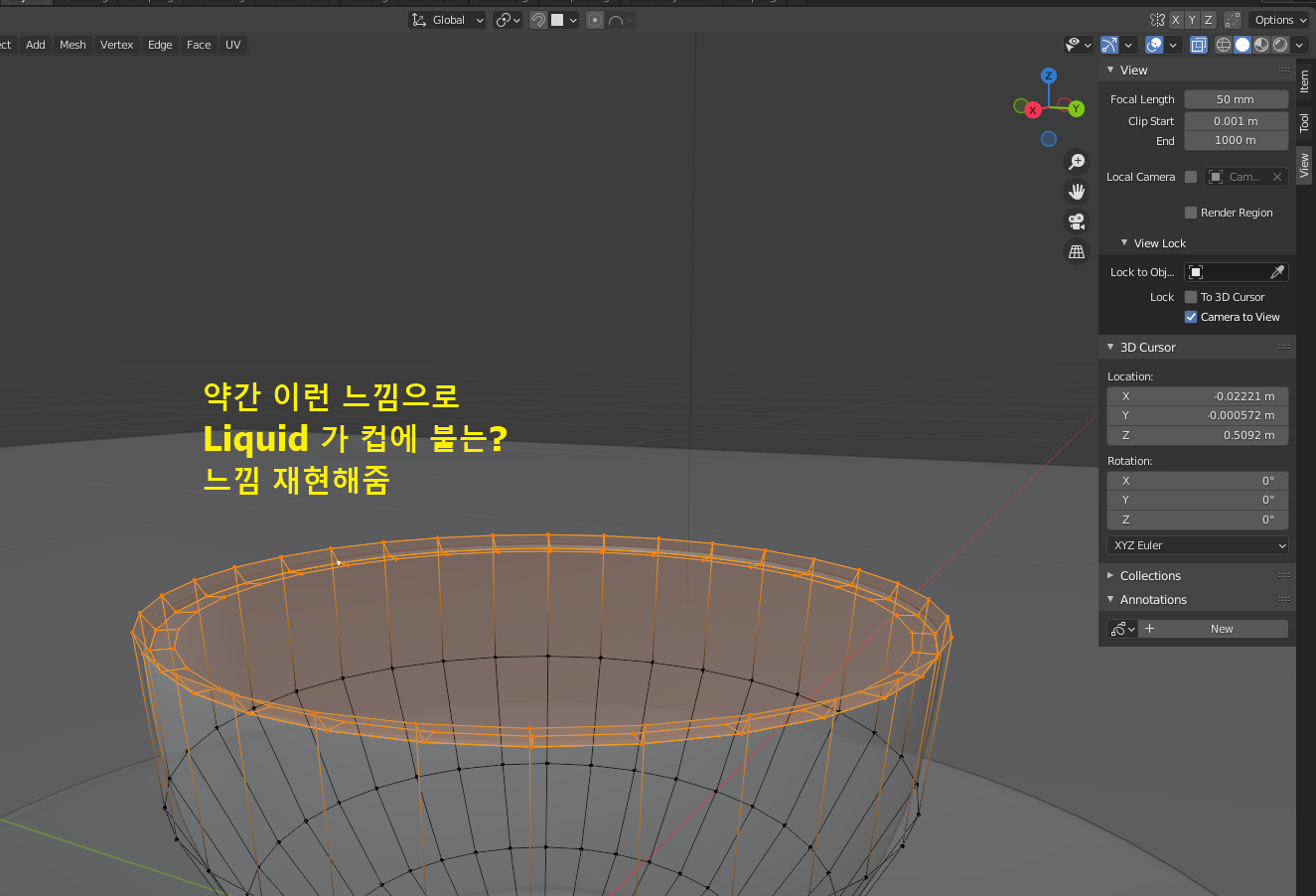This screenshot has width=1316, height=896.
Task: Open overlays options dropdown arrow
Action: 1173,45
